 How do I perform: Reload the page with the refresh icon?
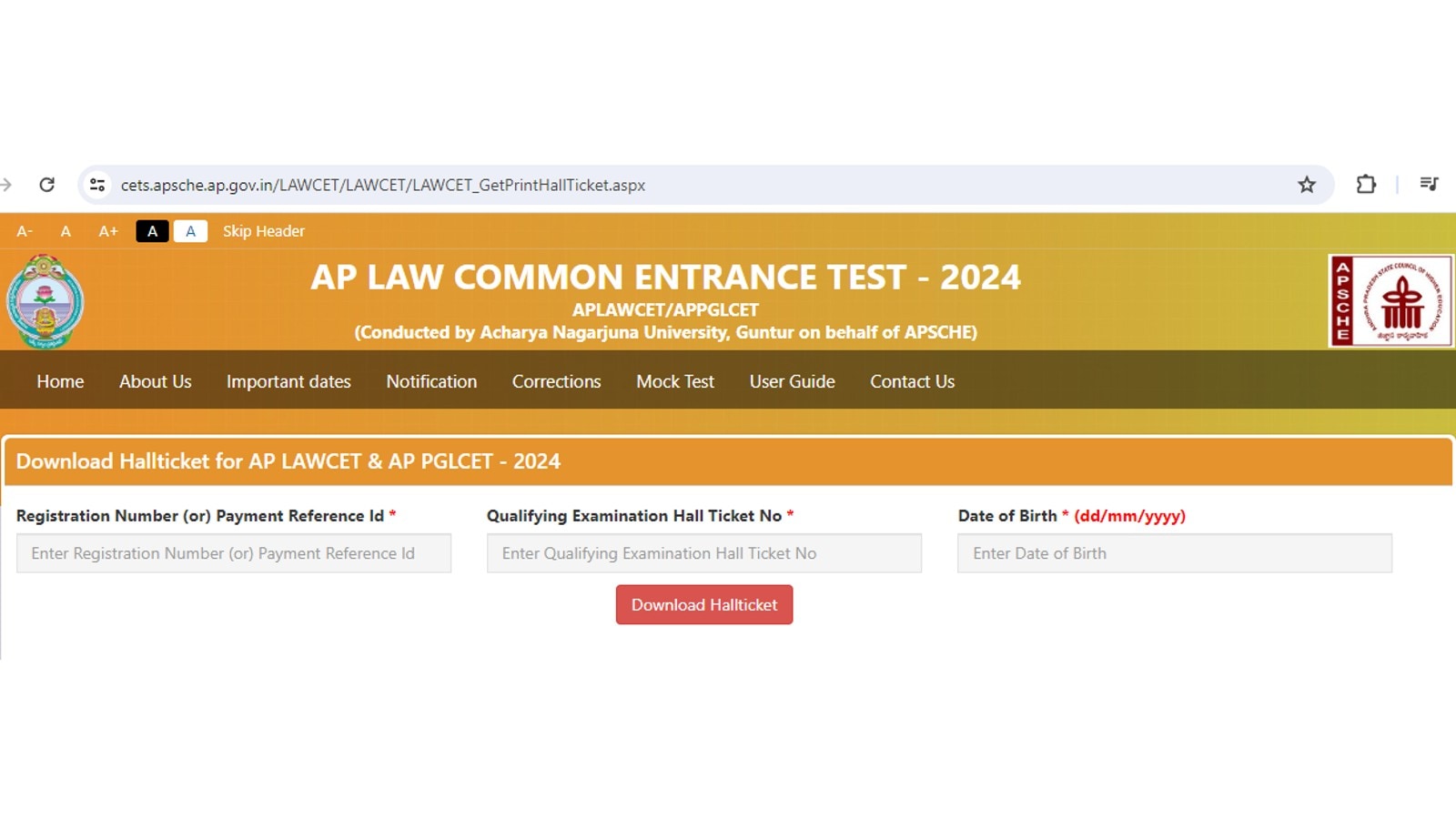(x=46, y=185)
